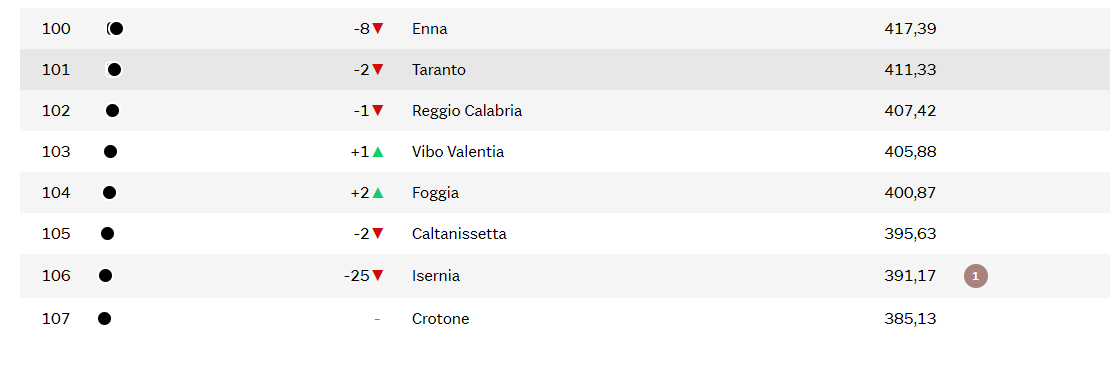1117x371 pixels.
Task: Click the red down arrow for Taranto
Action: tap(378, 70)
